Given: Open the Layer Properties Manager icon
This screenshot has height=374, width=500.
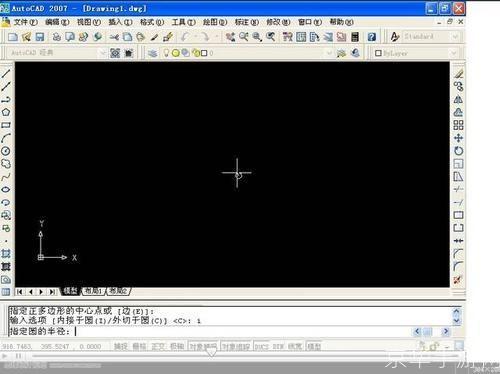Looking at the screenshot, I should (152, 53).
